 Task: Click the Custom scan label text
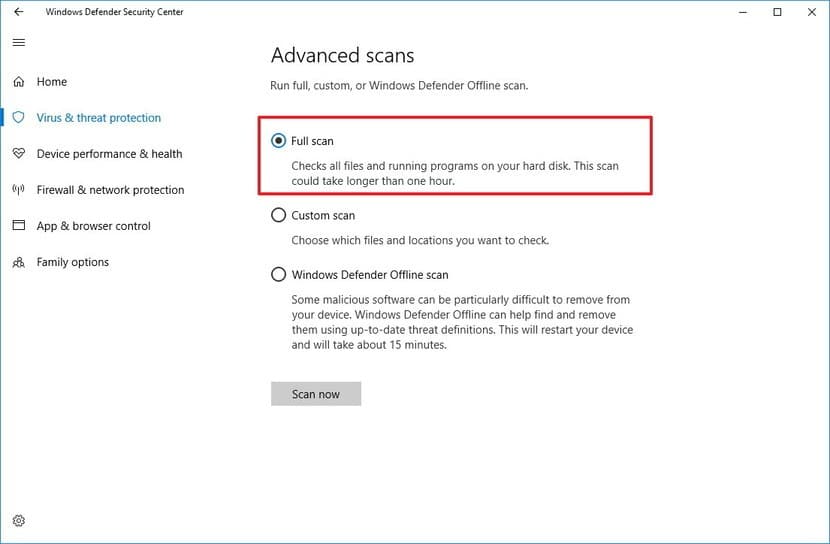(x=323, y=215)
